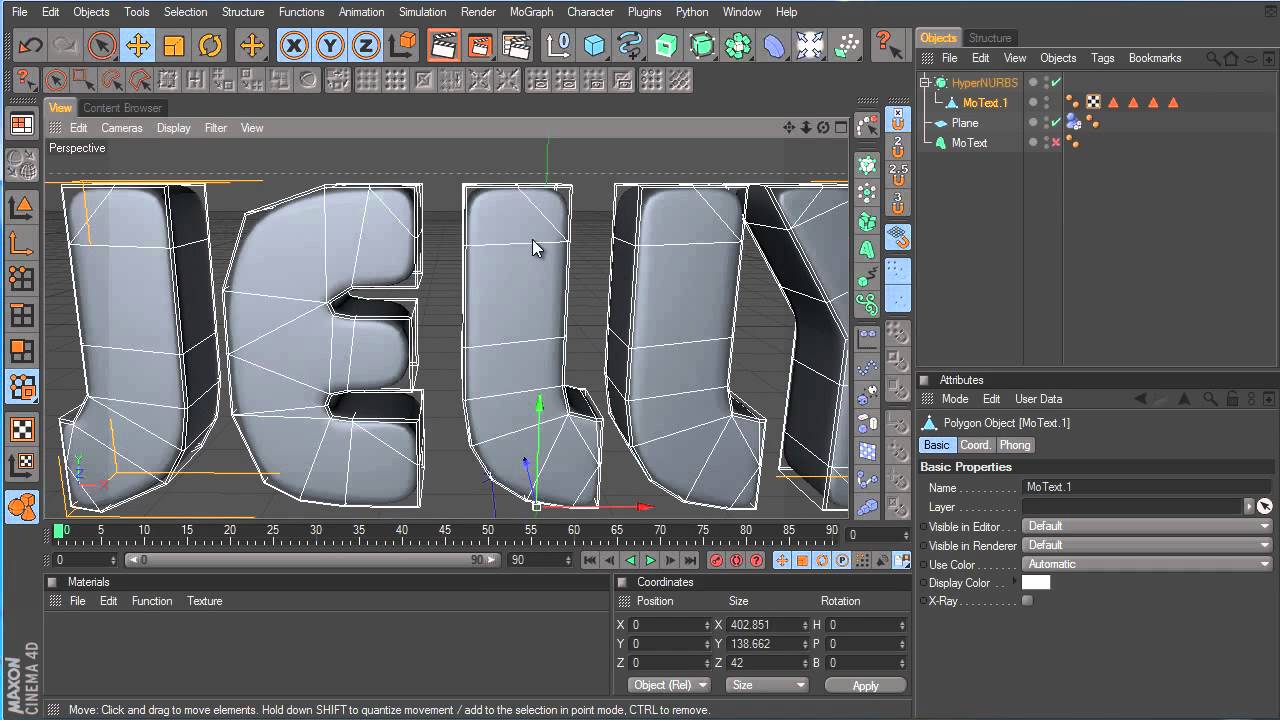The image size is (1280, 720).
Task: Select the texture mode checkerboard icon
Action: tap(22, 429)
